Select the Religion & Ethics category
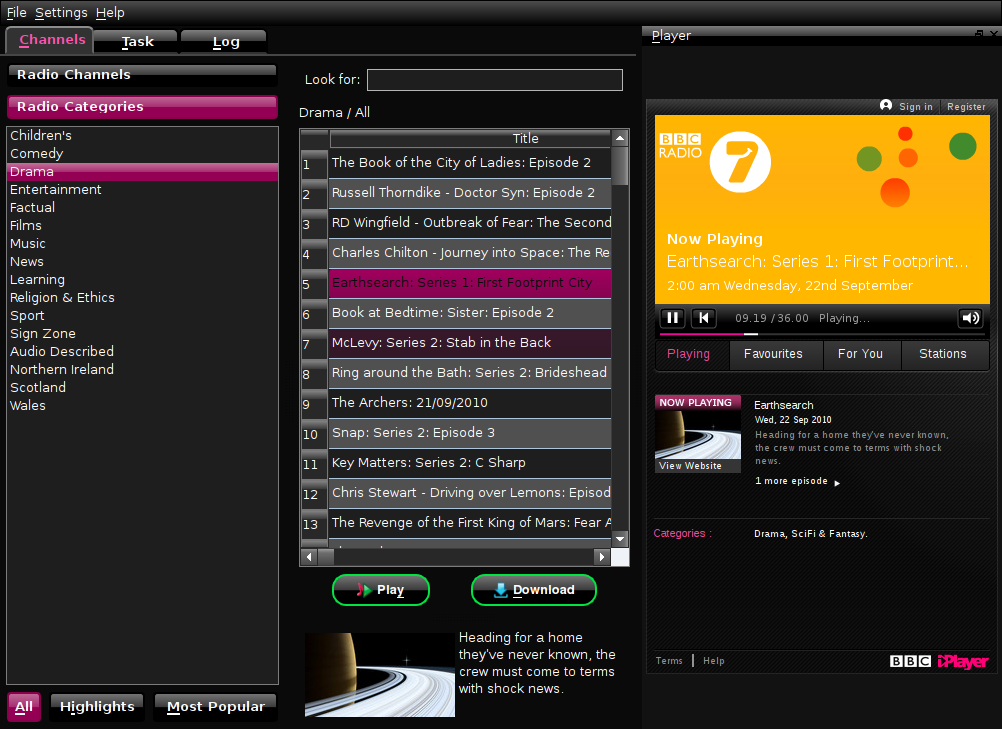Screen dimensions: 1002x729 (x=143, y=298)
